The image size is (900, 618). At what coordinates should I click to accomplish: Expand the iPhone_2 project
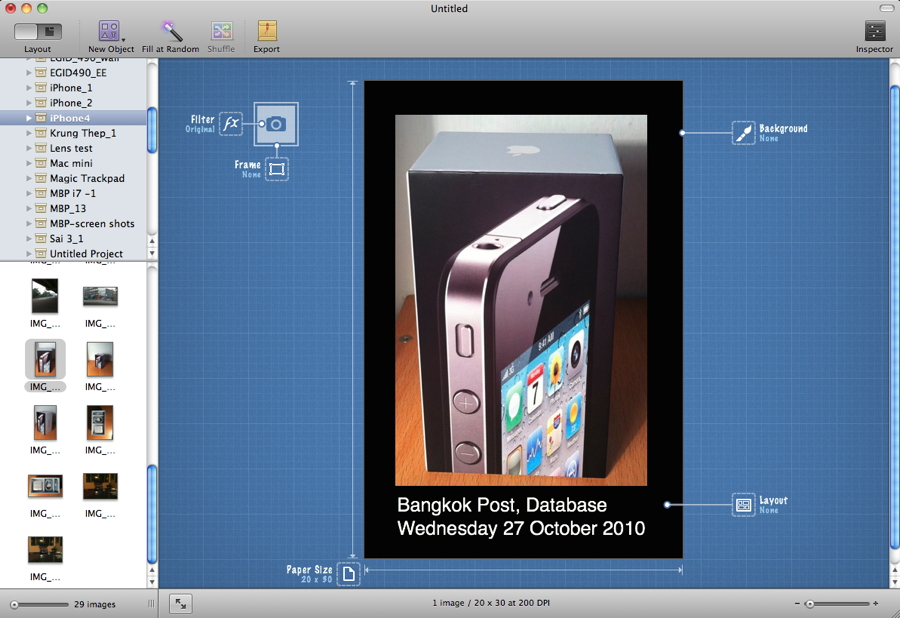pyautogui.click(x=29, y=103)
